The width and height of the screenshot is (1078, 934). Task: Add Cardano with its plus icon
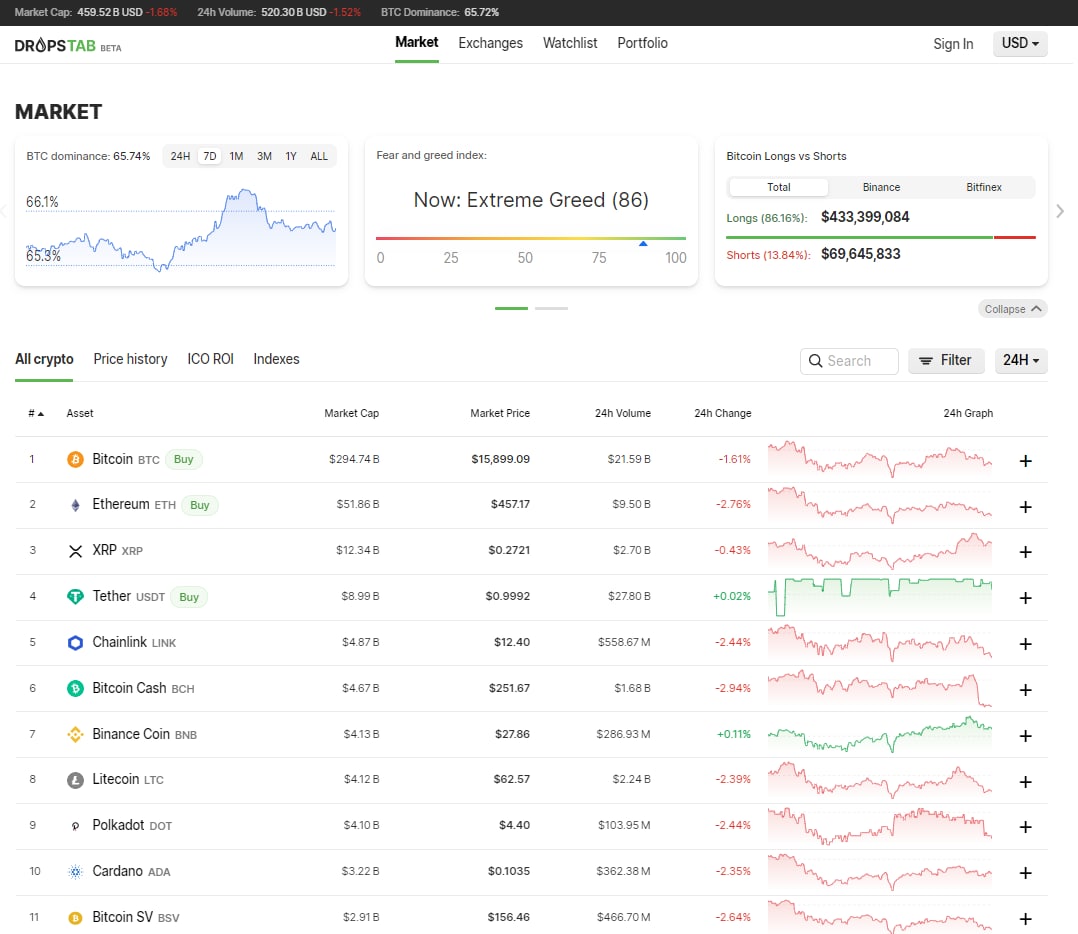pos(1025,873)
